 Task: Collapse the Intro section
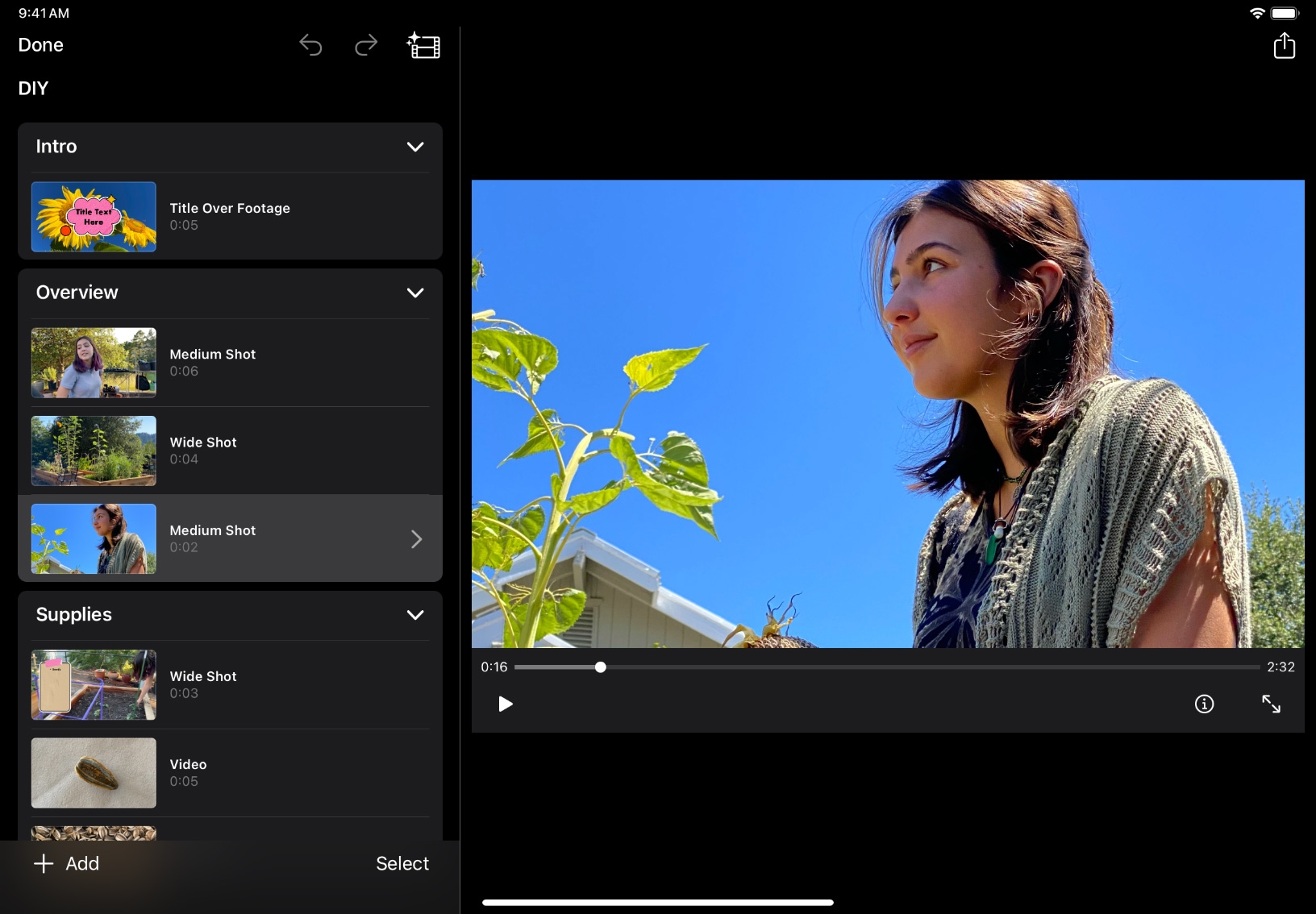[x=415, y=147]
